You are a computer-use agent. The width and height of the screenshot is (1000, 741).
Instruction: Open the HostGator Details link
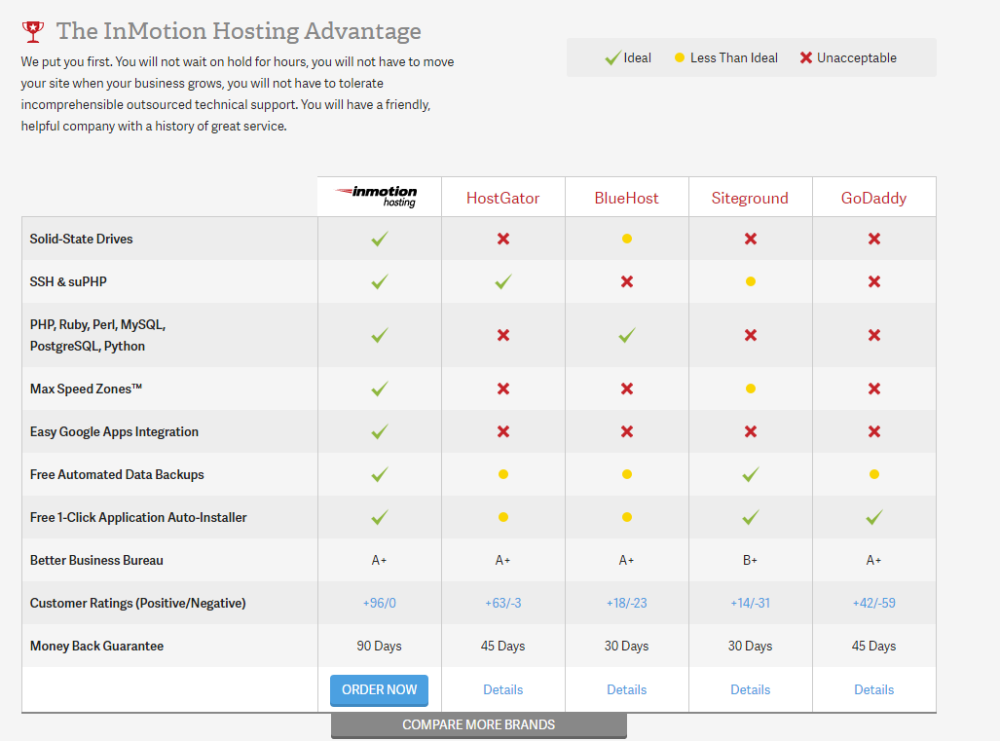(503, 689)
